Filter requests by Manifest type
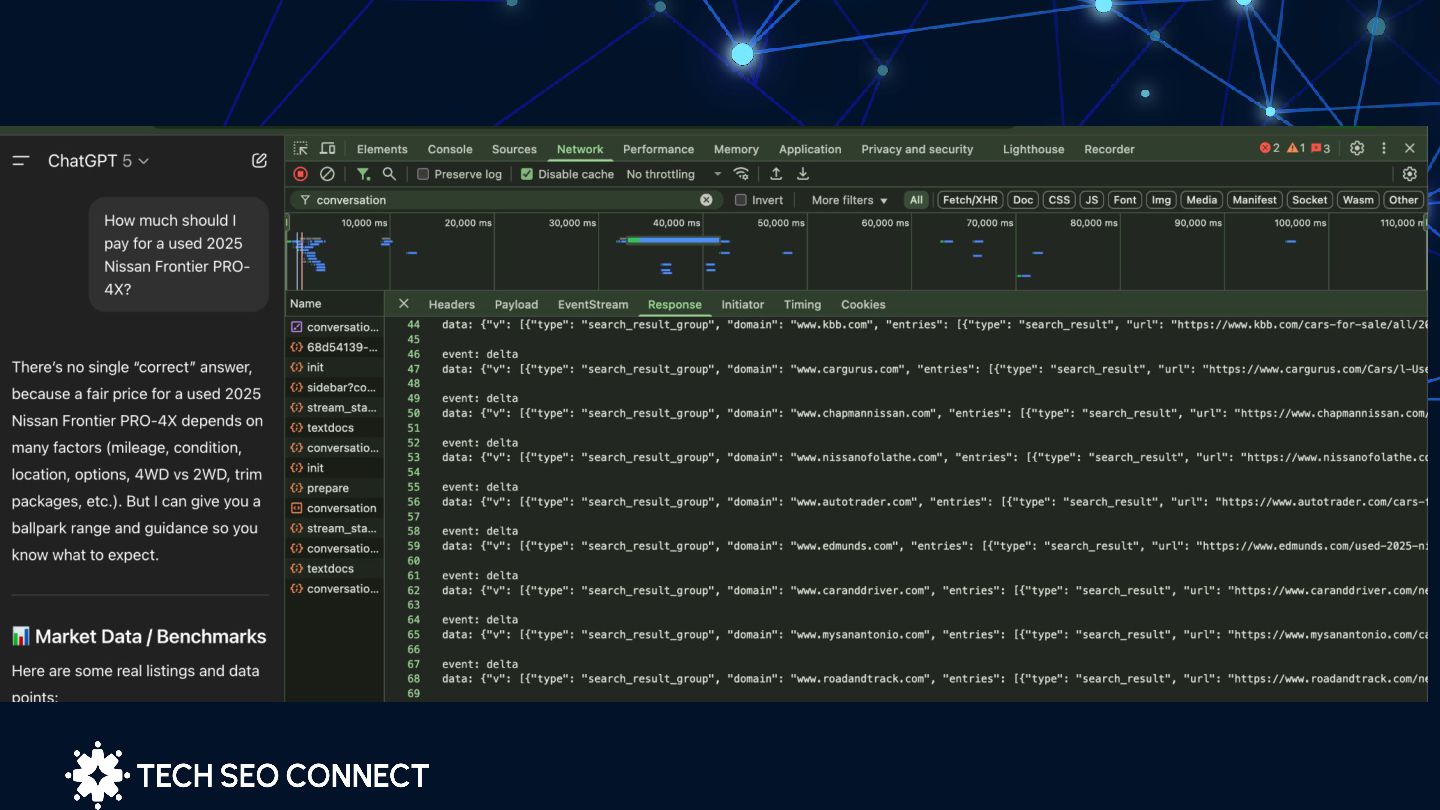1440x810 pixels. [1255, 200]
